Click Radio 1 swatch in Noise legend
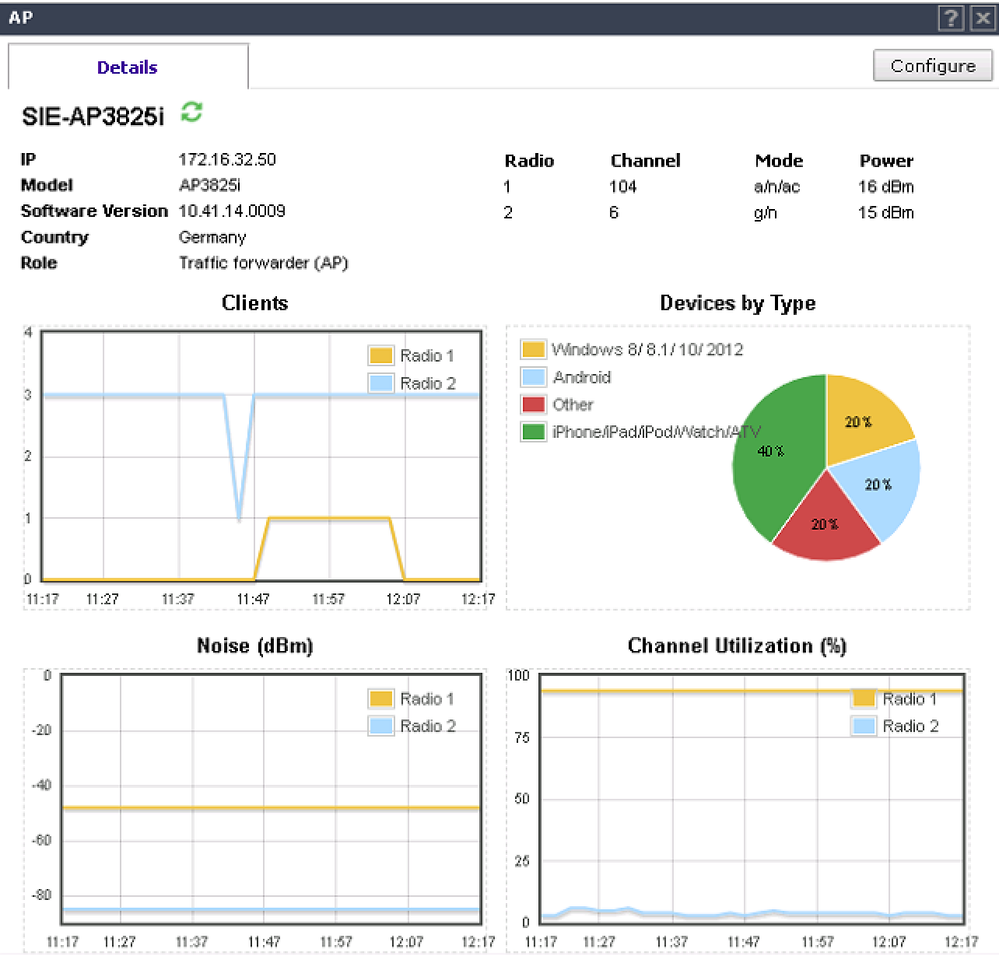This screenshot has height=955, width=999. (381, 699)
